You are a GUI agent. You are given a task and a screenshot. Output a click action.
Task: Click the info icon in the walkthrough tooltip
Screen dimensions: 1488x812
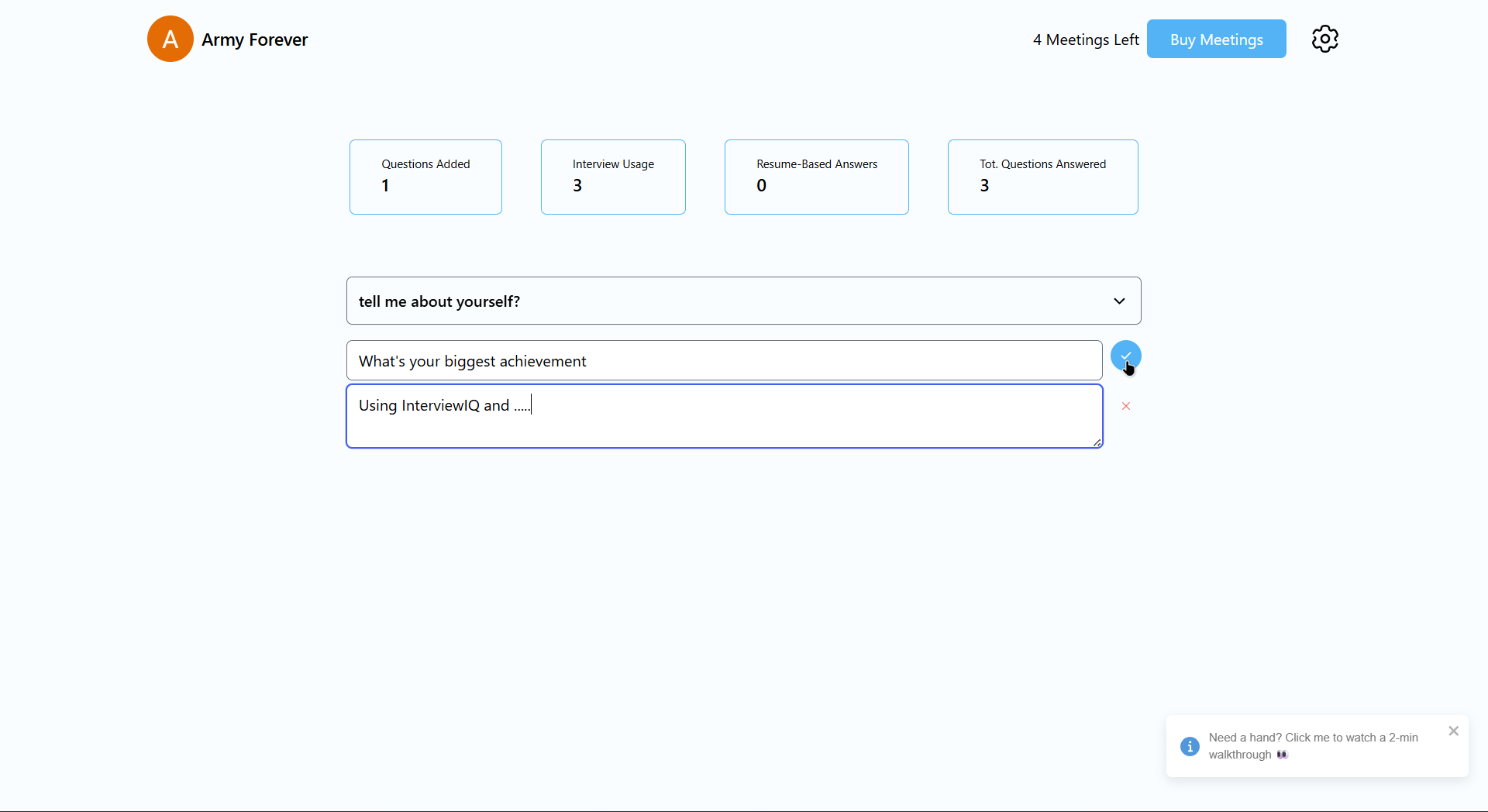[1190, 746]
